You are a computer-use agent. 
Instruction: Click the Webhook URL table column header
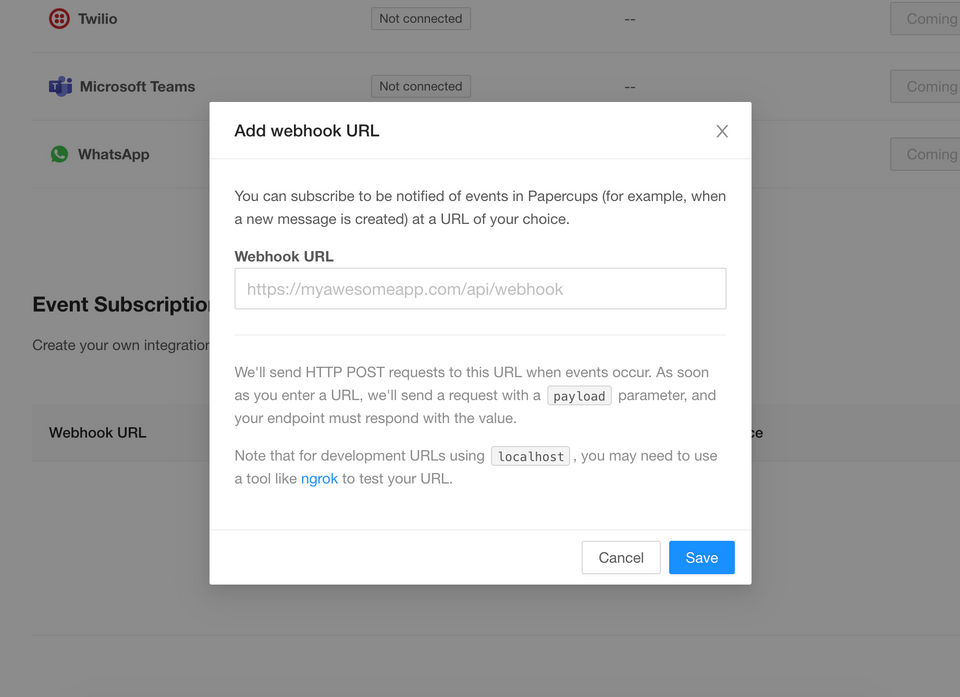coord(97,432)
